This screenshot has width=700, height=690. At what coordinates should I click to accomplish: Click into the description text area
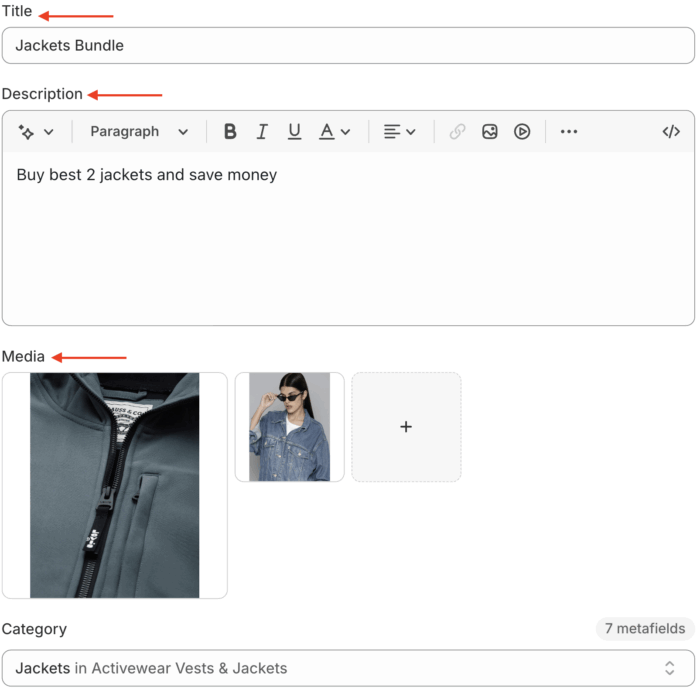(x=348, y=238)
